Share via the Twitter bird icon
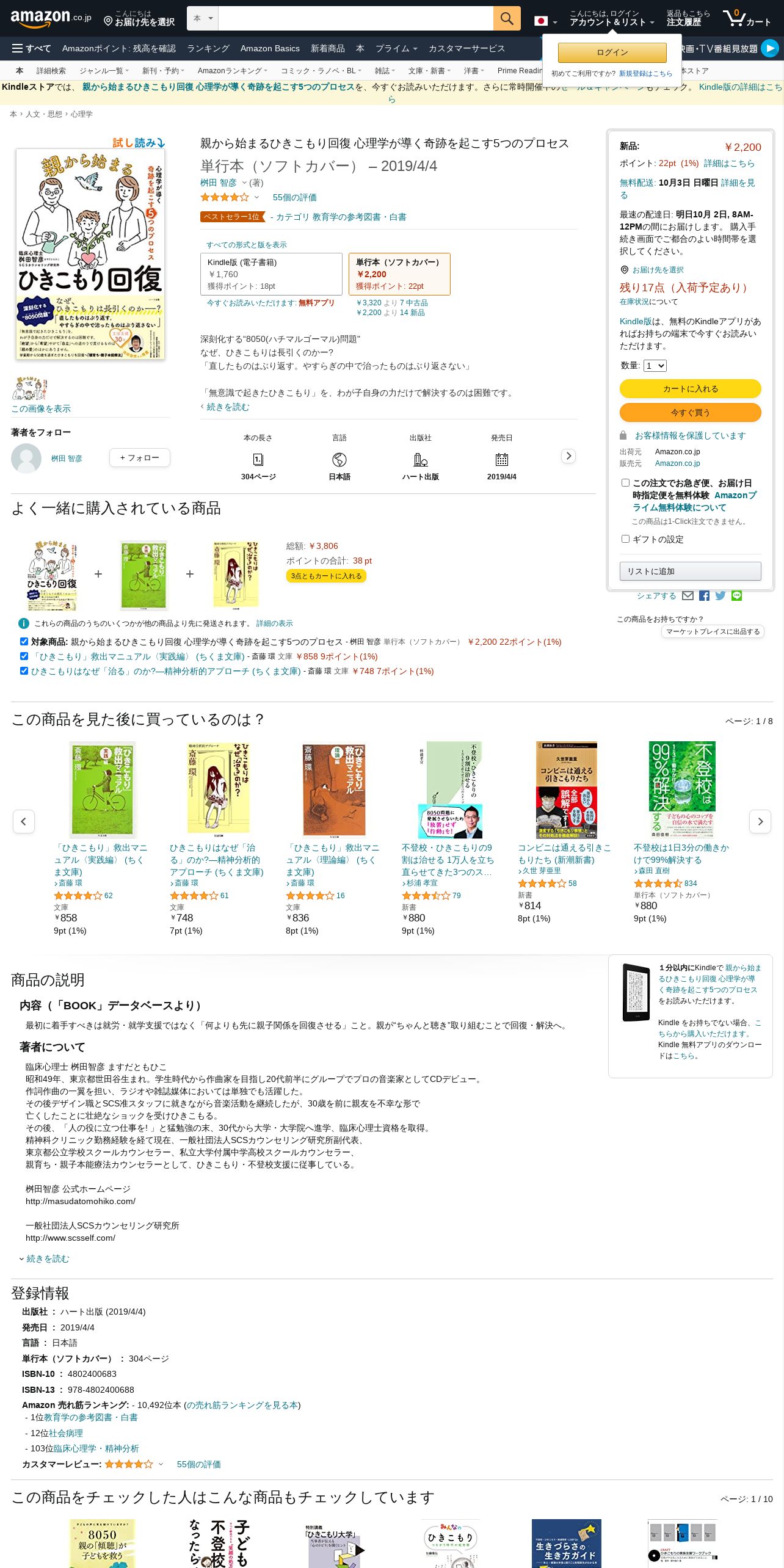Viewport: 784px width, 1568px height. 720,596
